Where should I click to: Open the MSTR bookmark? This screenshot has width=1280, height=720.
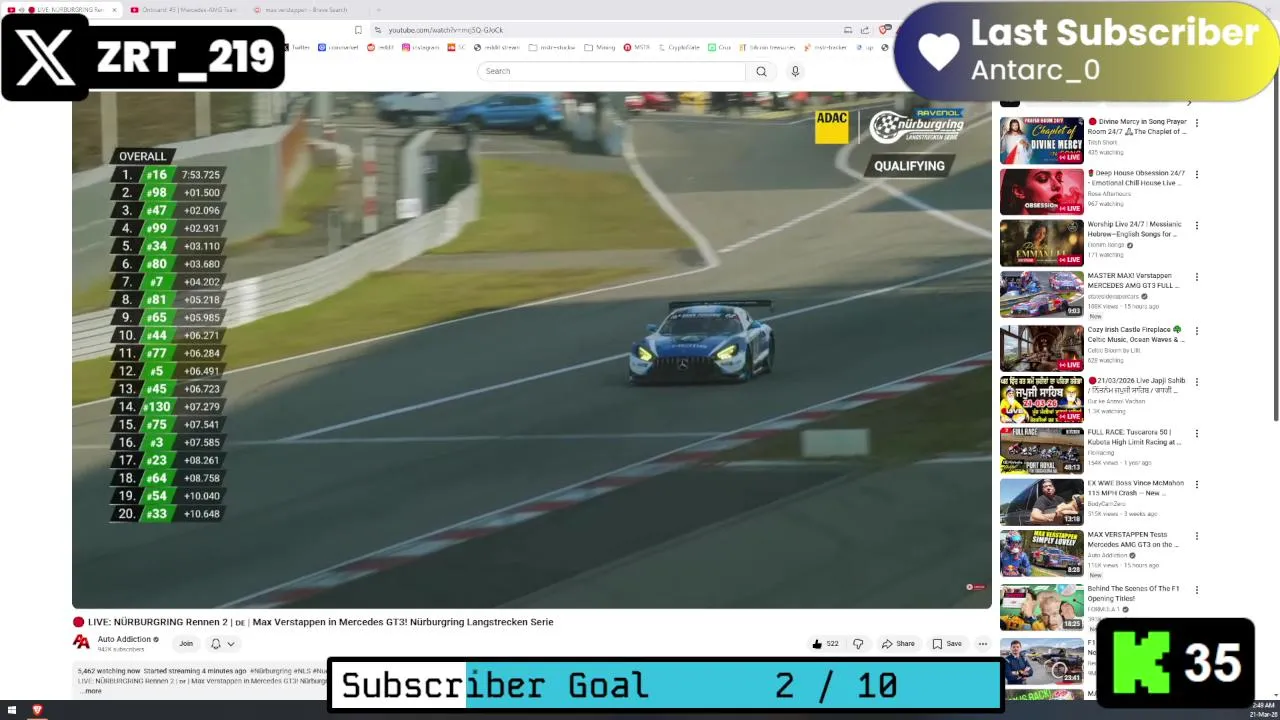click(x=636, y=47)
